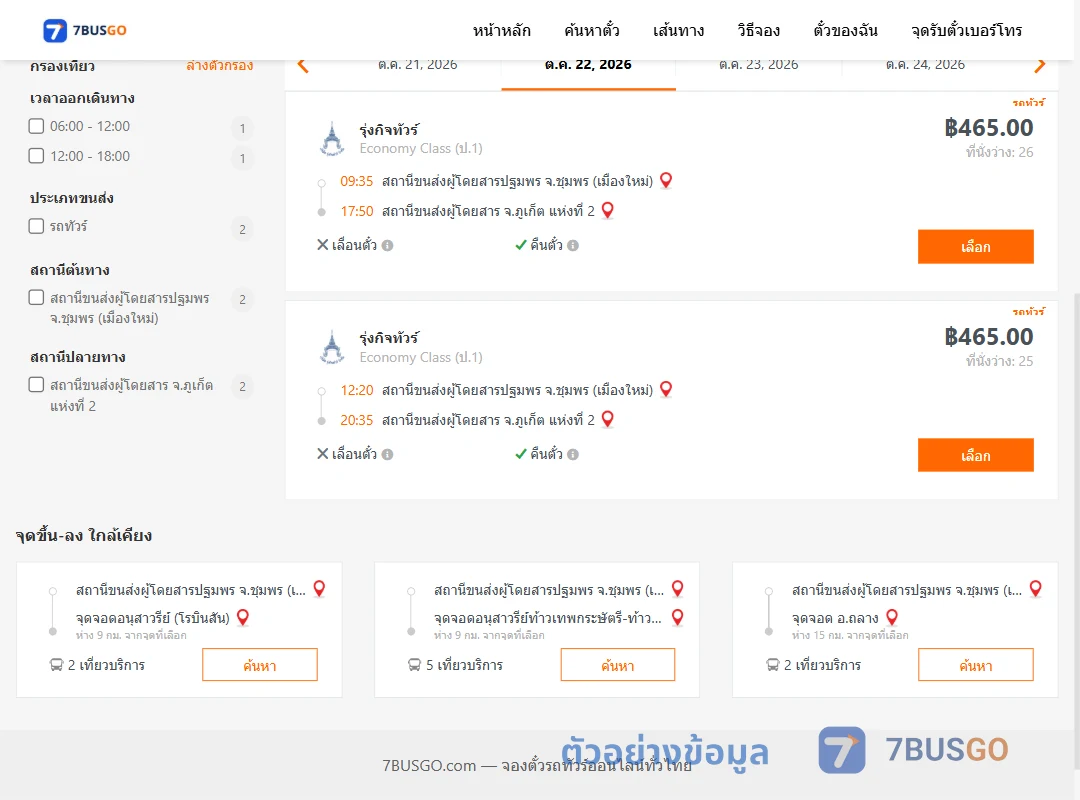Select the 12:20 trip with เลือก button
This screenshot has height=800, width=1080.
click(x=975, y=455)
